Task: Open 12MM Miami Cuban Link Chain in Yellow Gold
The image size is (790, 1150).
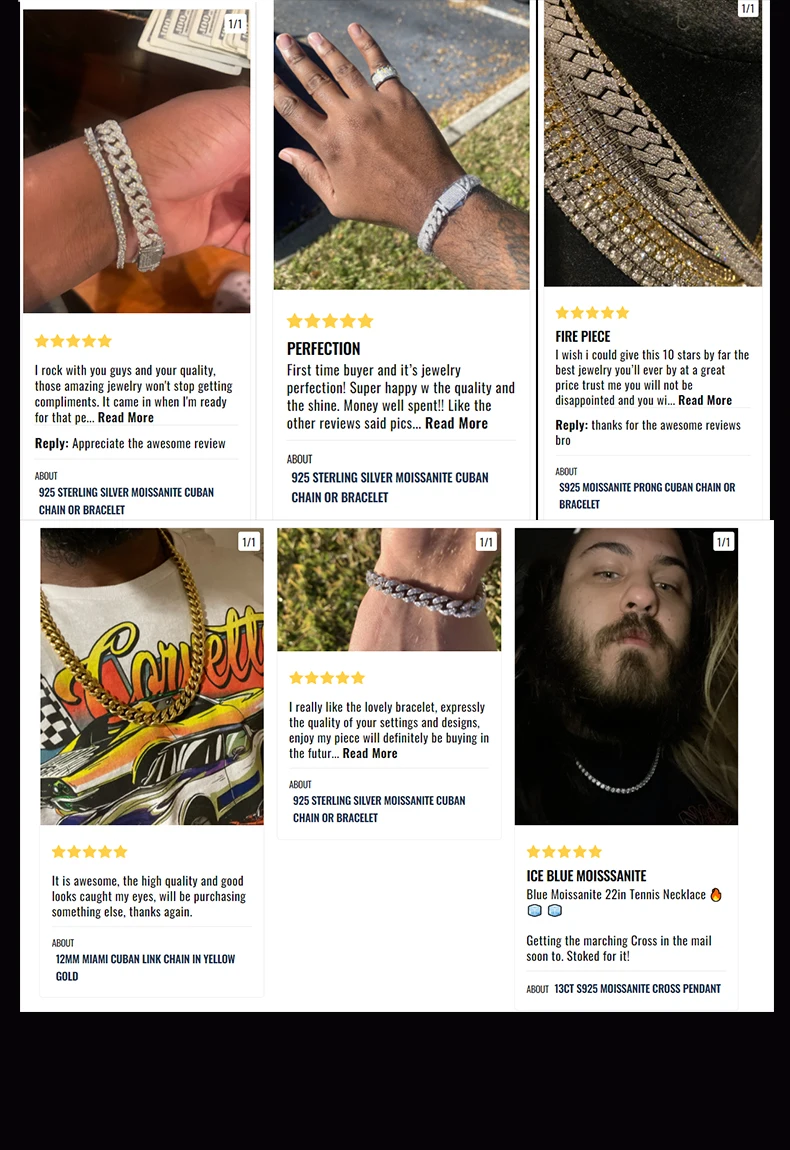Action: pos(145,967)
